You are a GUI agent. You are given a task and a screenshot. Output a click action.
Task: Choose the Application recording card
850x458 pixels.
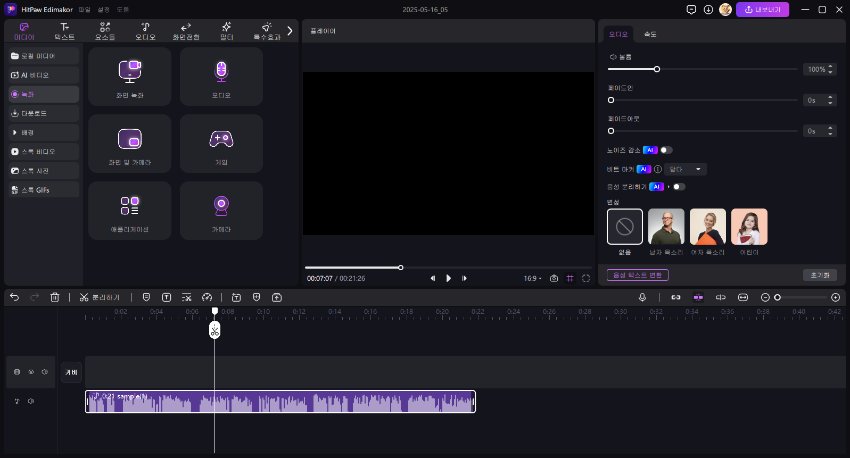pos(130,211)
